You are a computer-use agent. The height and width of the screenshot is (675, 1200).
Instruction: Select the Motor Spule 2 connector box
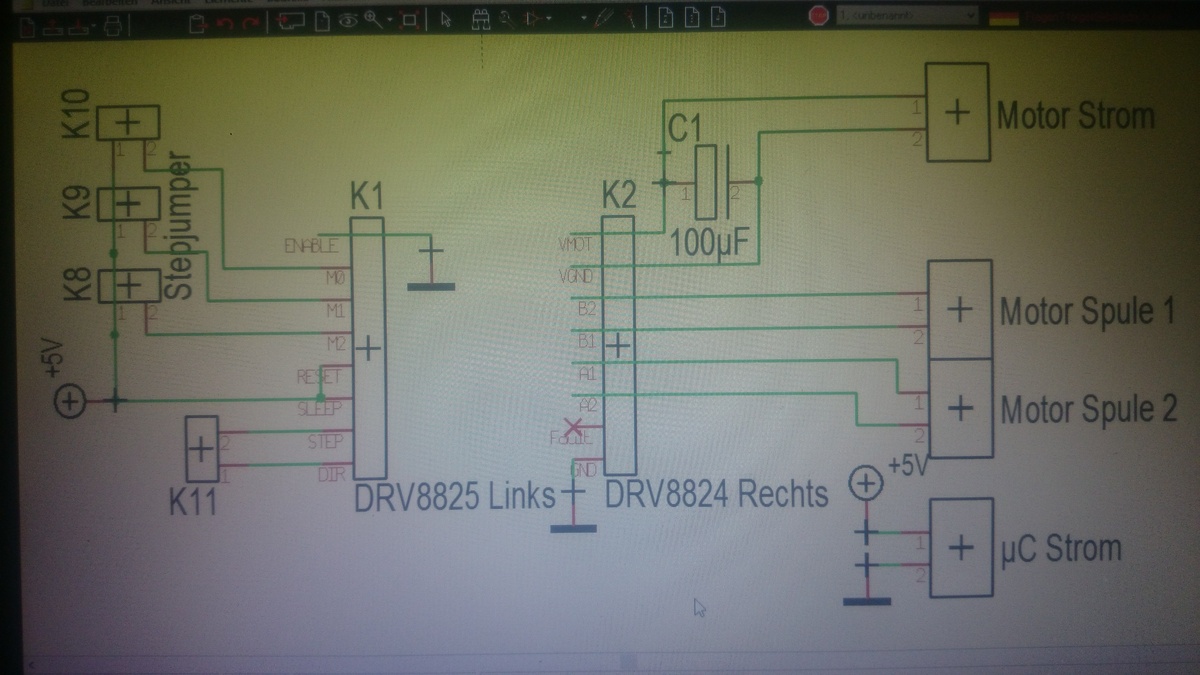pos(960,407)
